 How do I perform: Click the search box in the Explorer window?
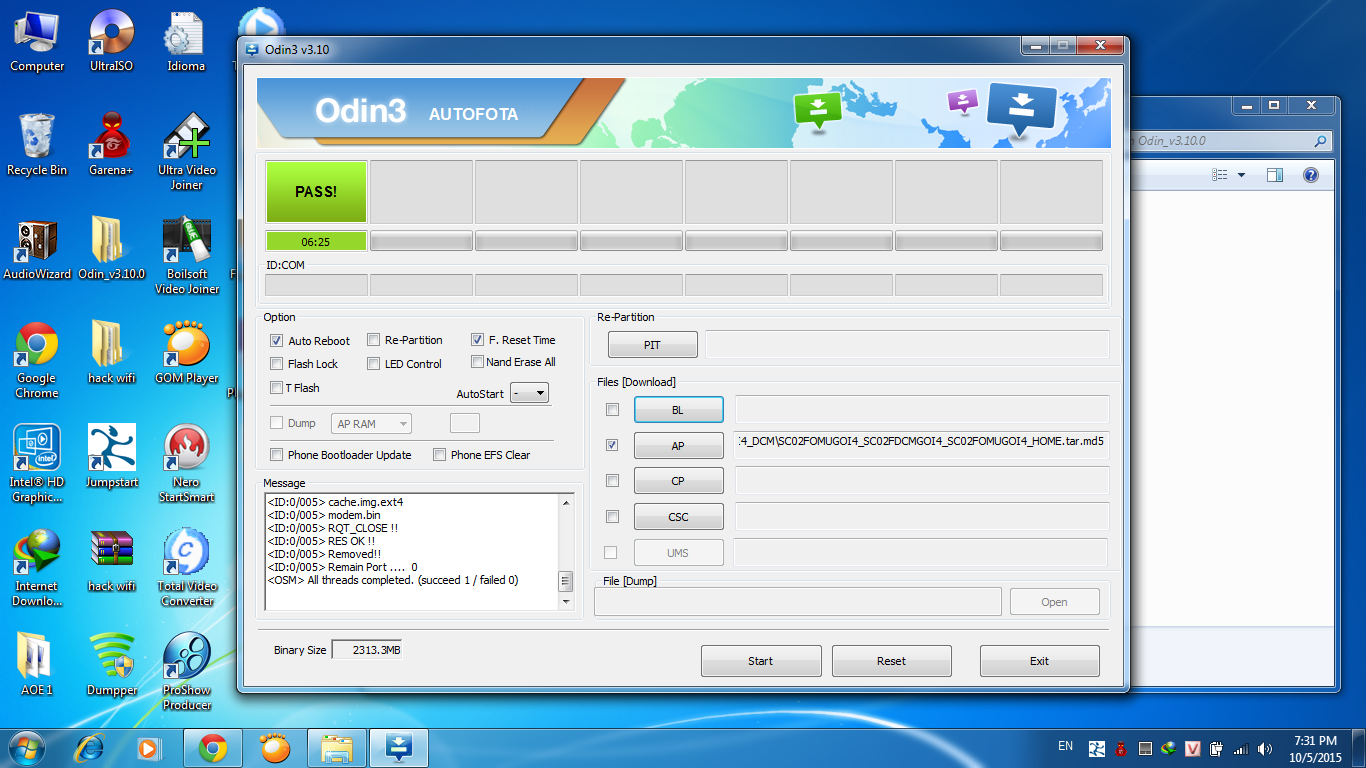point(1232,141)
